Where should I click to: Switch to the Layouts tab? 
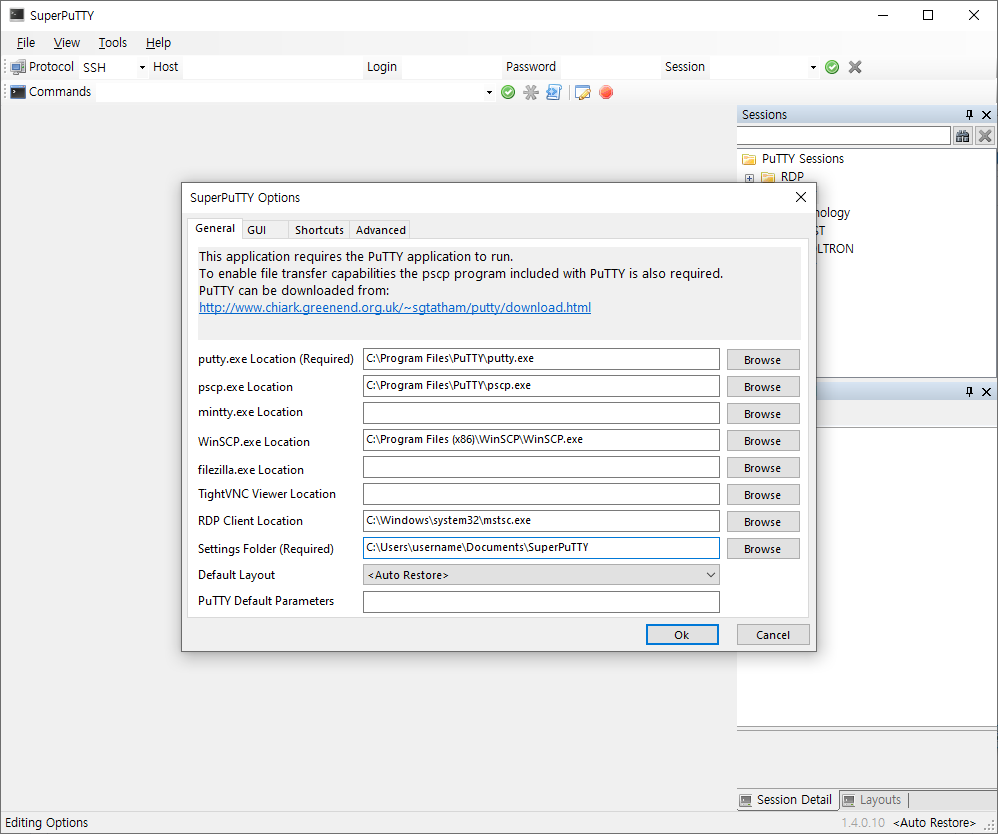click(873, 800)
